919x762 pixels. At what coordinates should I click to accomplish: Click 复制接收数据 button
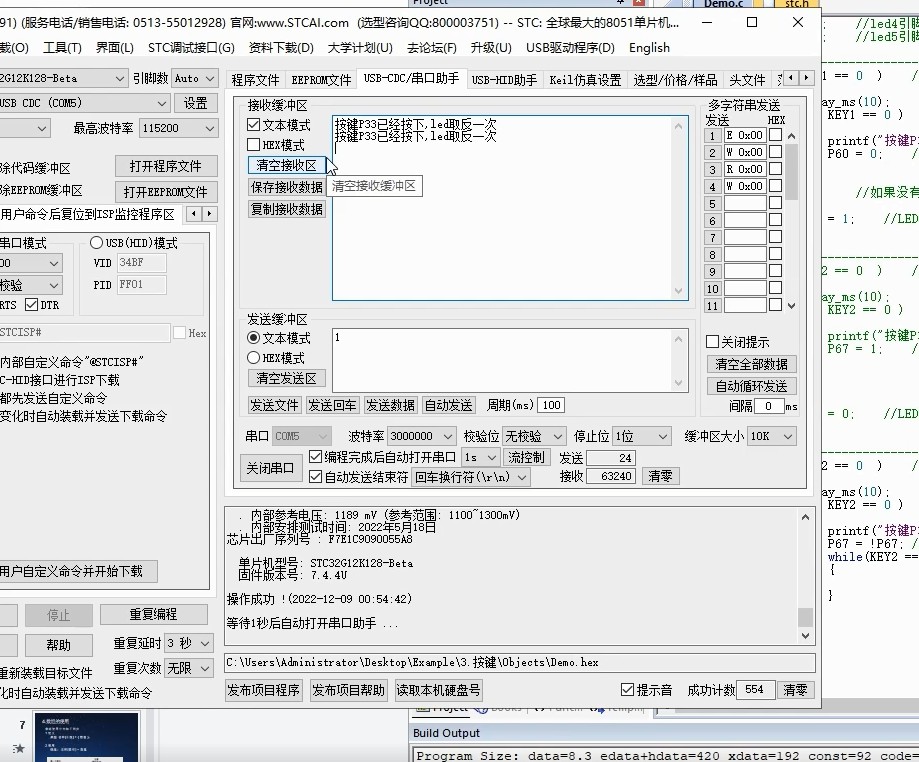[287, 209]
